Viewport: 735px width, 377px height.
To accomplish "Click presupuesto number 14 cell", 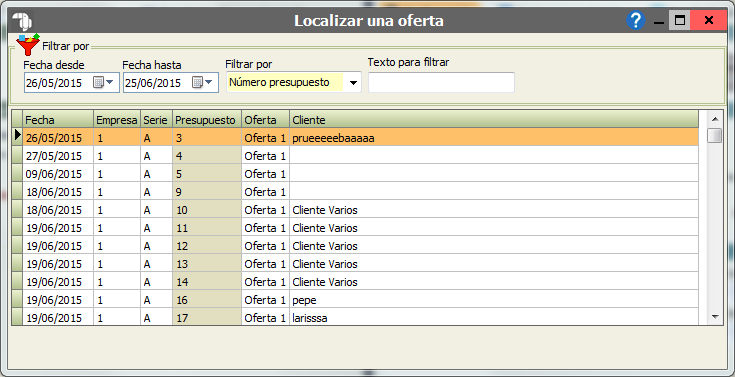I will pyautogui.click(x=207, y=282).
